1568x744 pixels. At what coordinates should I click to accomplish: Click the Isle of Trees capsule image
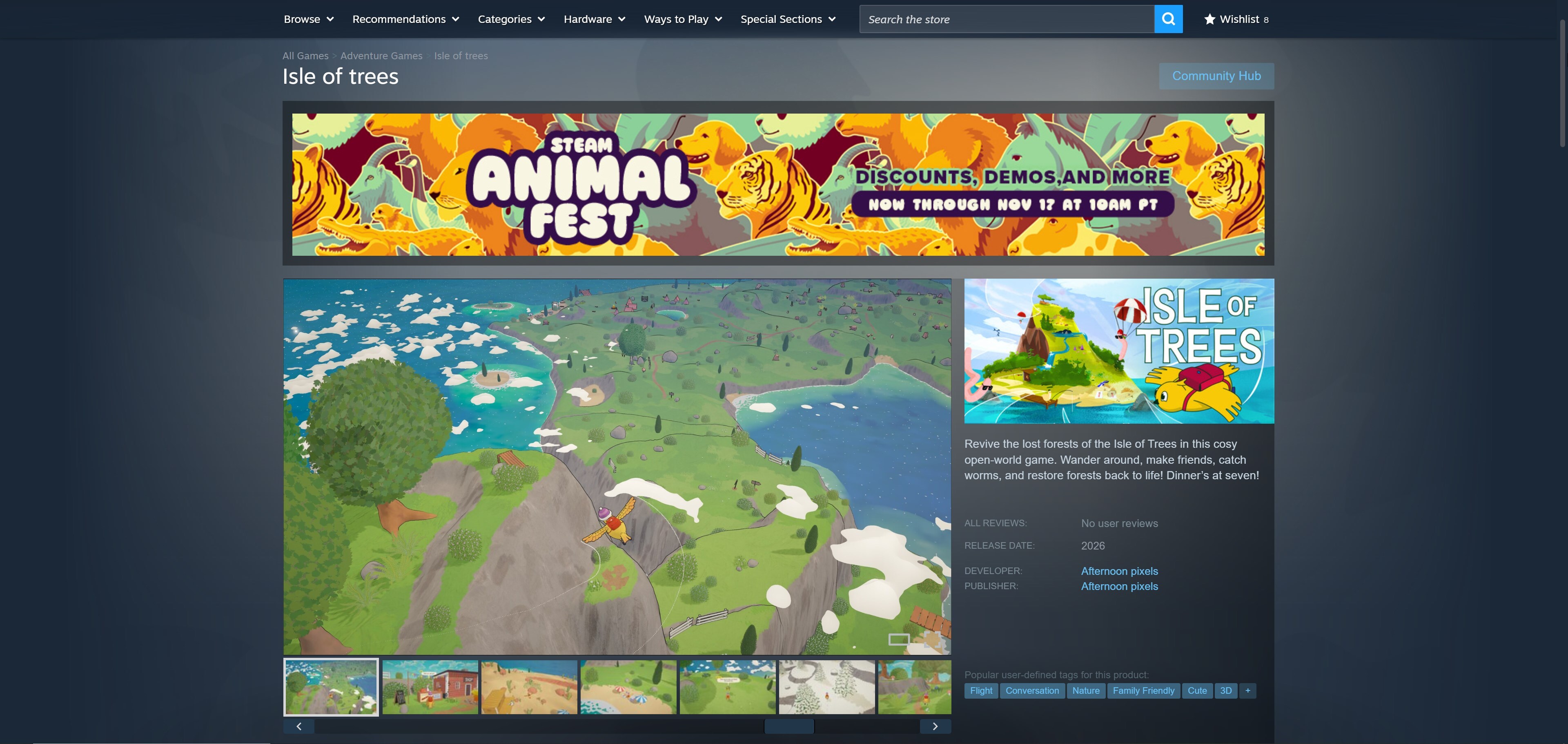(1119, 351)
